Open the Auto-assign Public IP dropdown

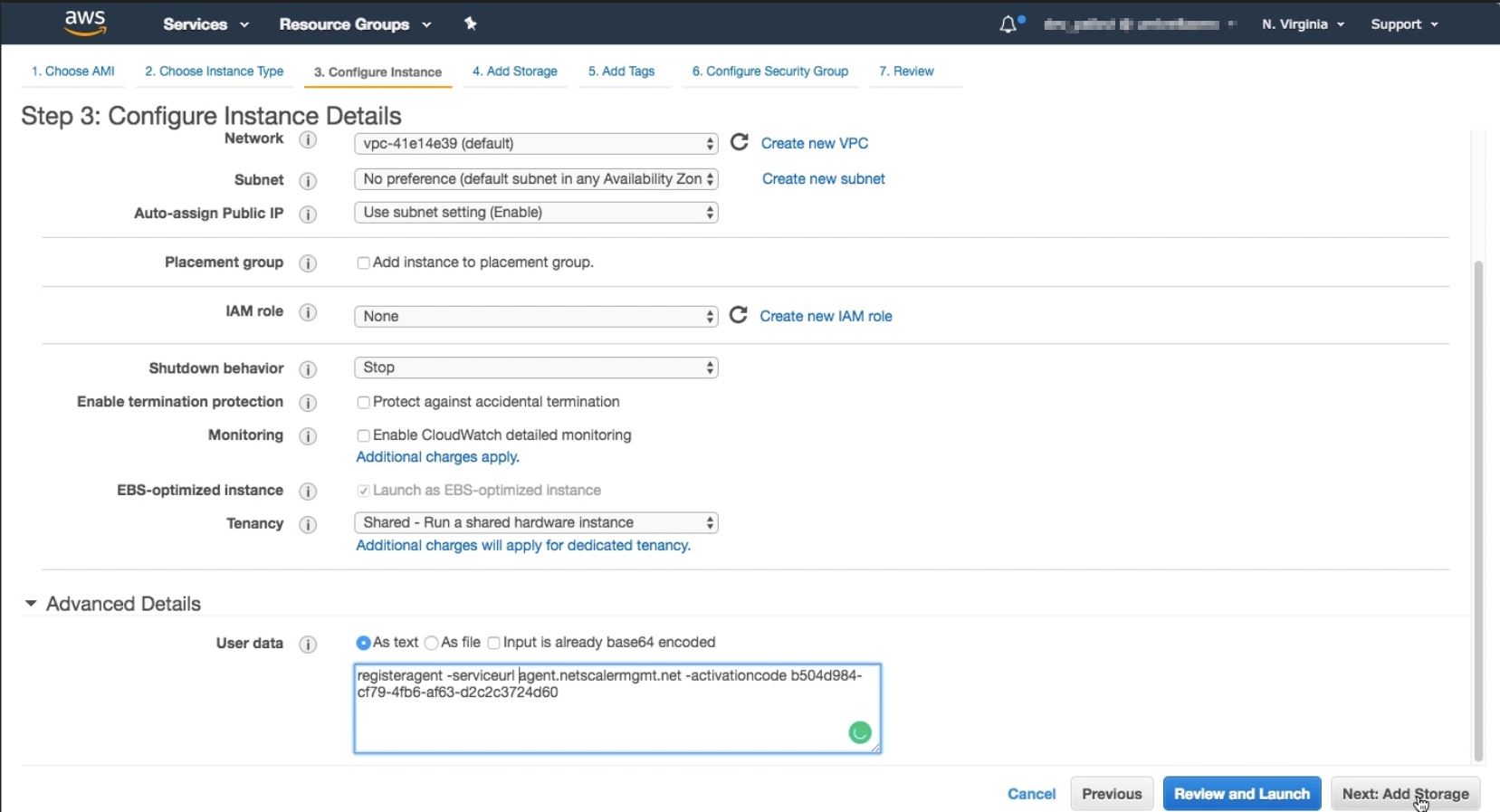coord(536,213)
